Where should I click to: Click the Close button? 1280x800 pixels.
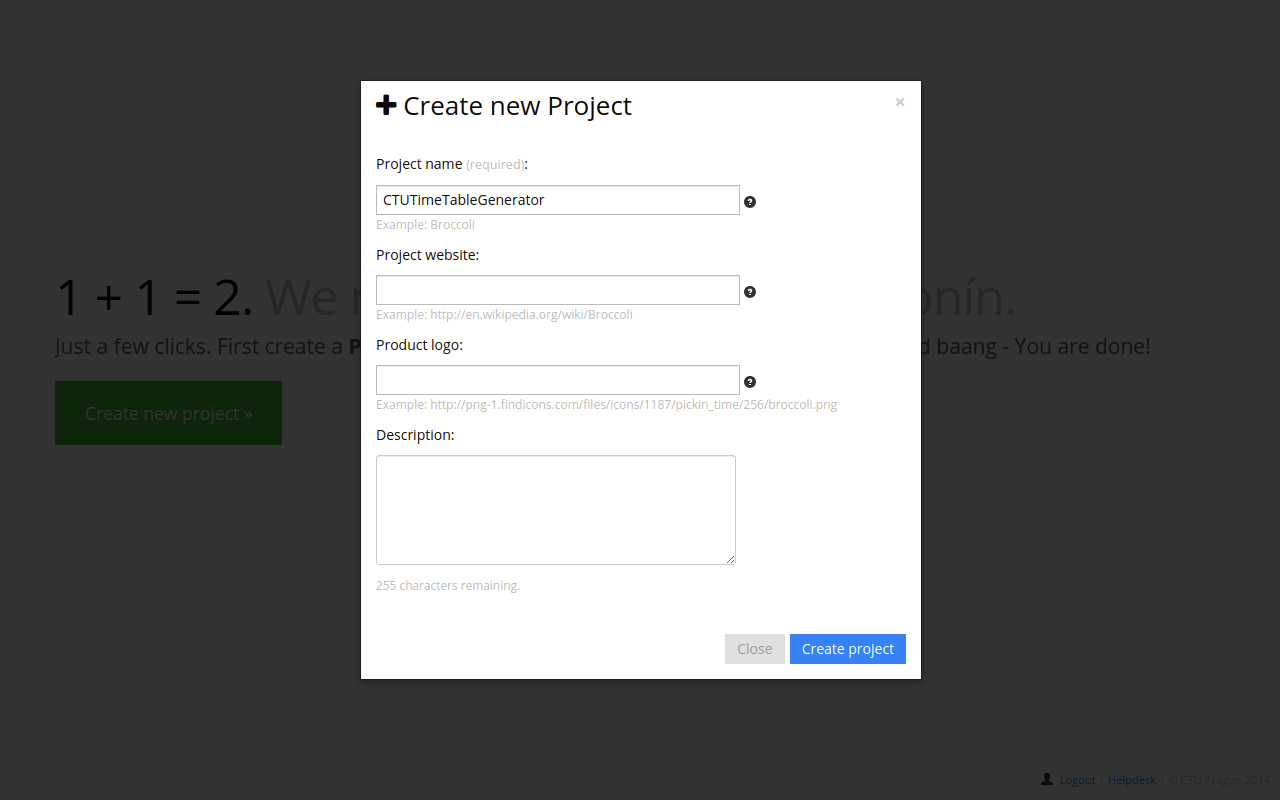click(x=755, y=649)
